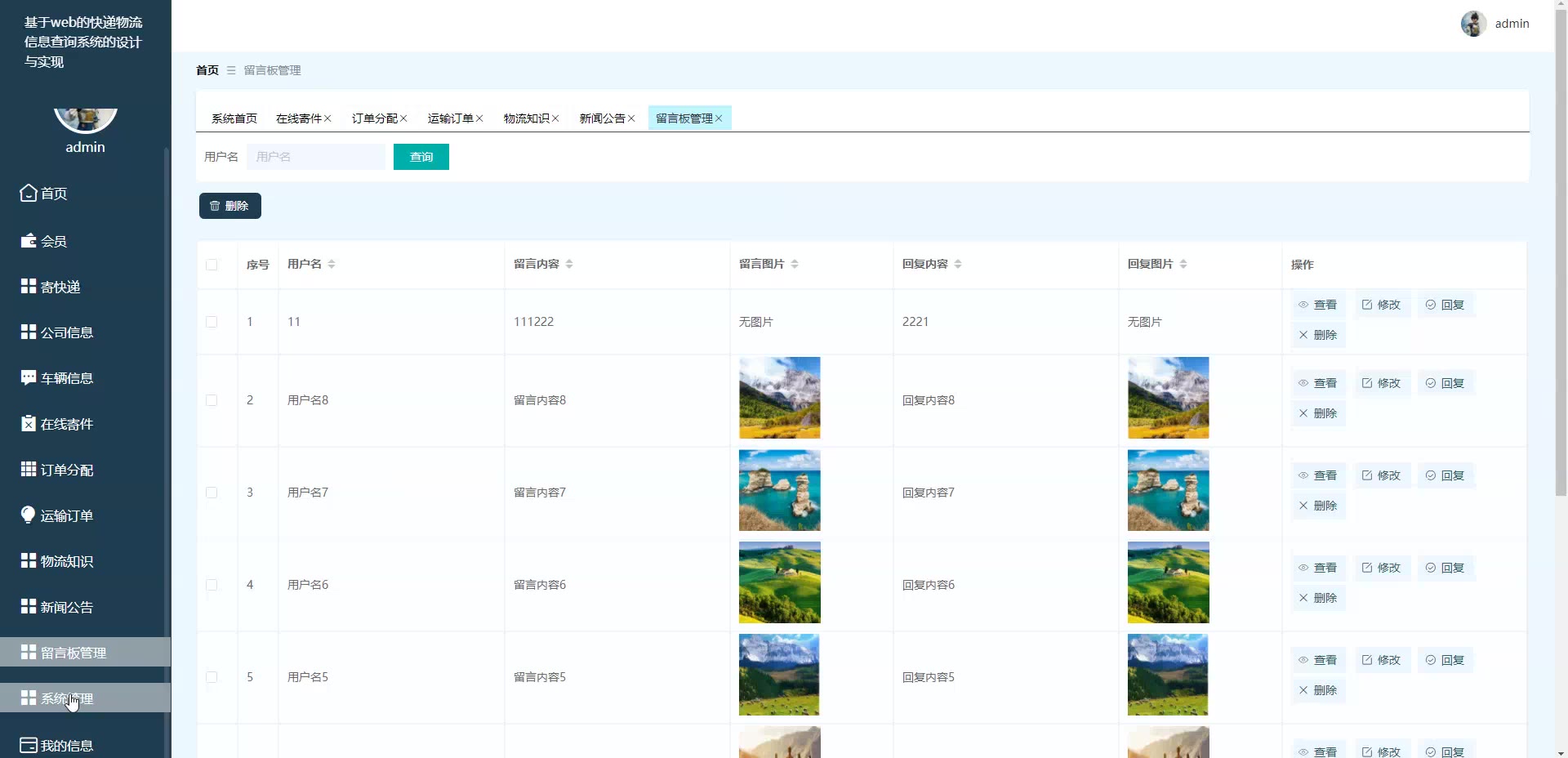Click admin avatar in top right
Viewport: 1568px width, 758px height.
[1474, 24]
